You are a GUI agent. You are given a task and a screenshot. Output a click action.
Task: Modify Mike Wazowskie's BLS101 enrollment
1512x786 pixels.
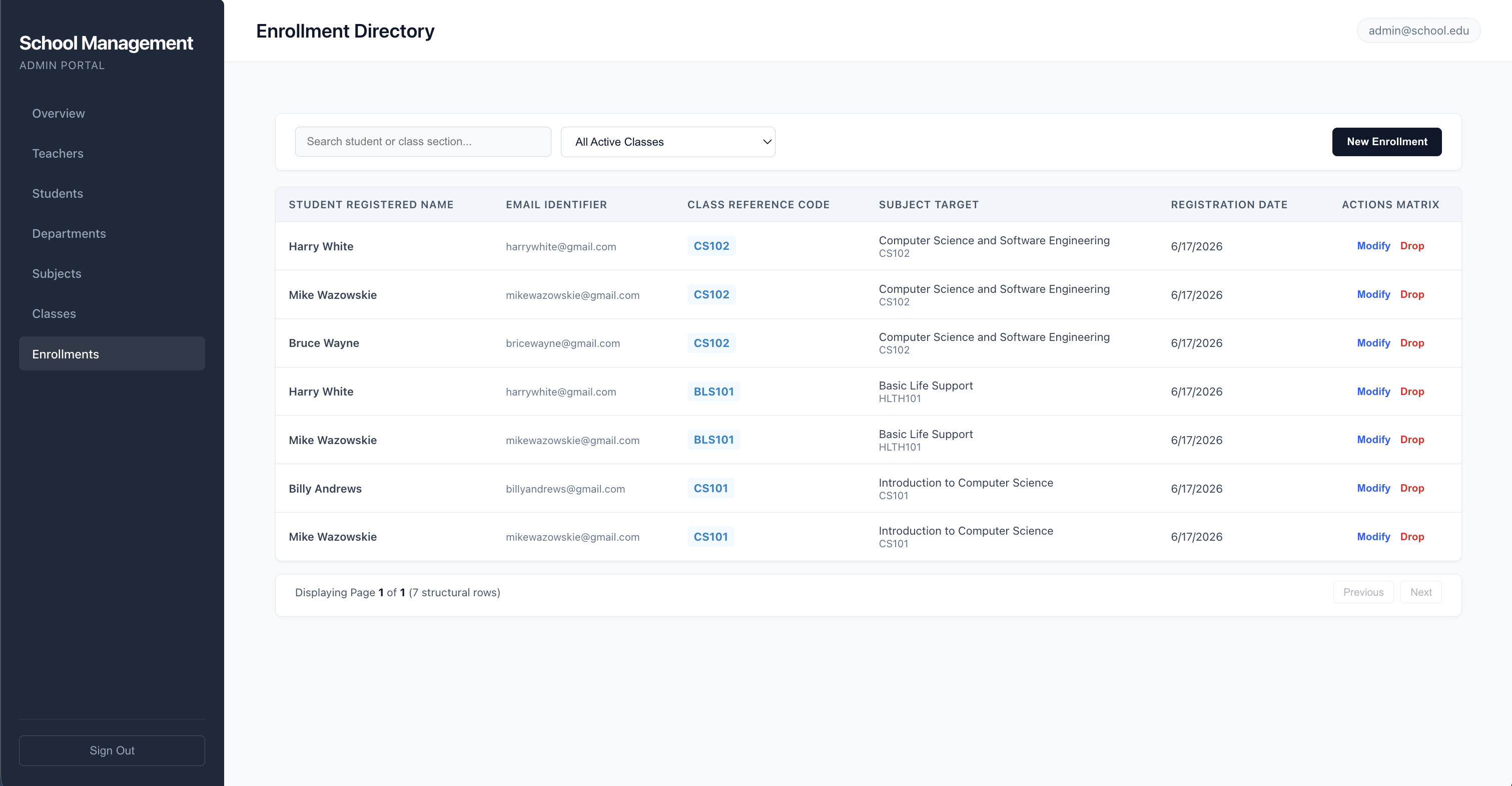point(1373,440)
